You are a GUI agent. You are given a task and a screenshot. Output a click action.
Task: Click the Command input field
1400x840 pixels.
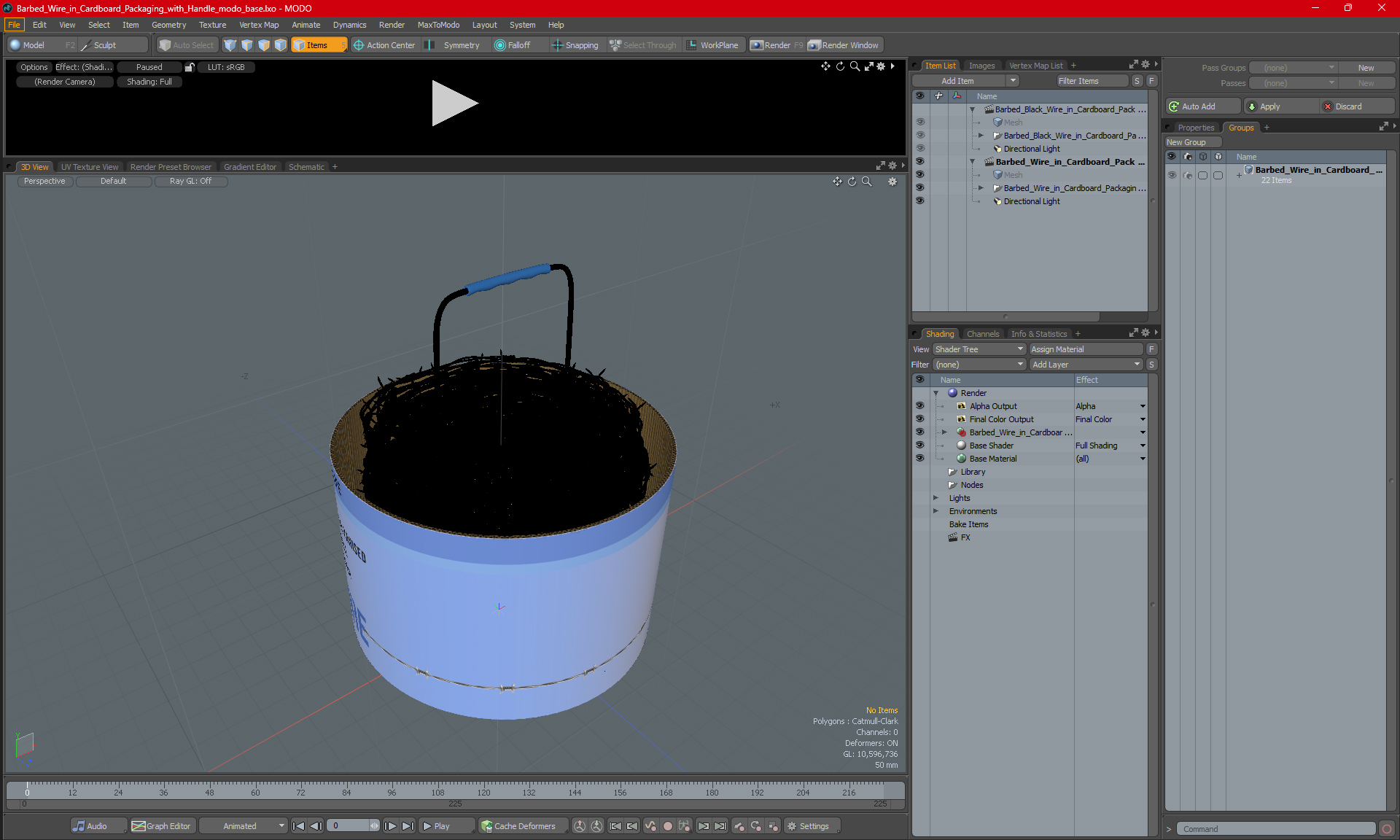1277,829
